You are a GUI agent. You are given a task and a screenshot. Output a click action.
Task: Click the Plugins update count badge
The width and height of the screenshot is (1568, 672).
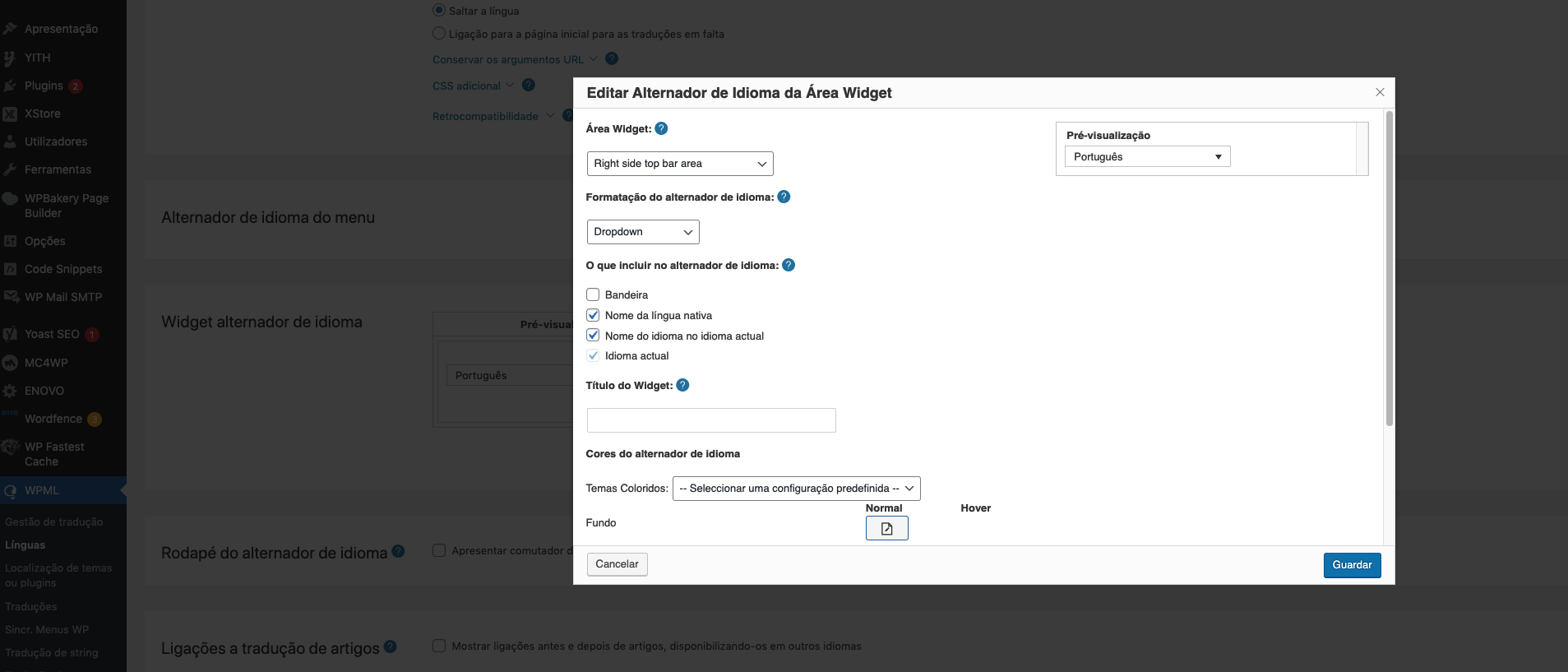pyautogui.click(x=76, y=86)
